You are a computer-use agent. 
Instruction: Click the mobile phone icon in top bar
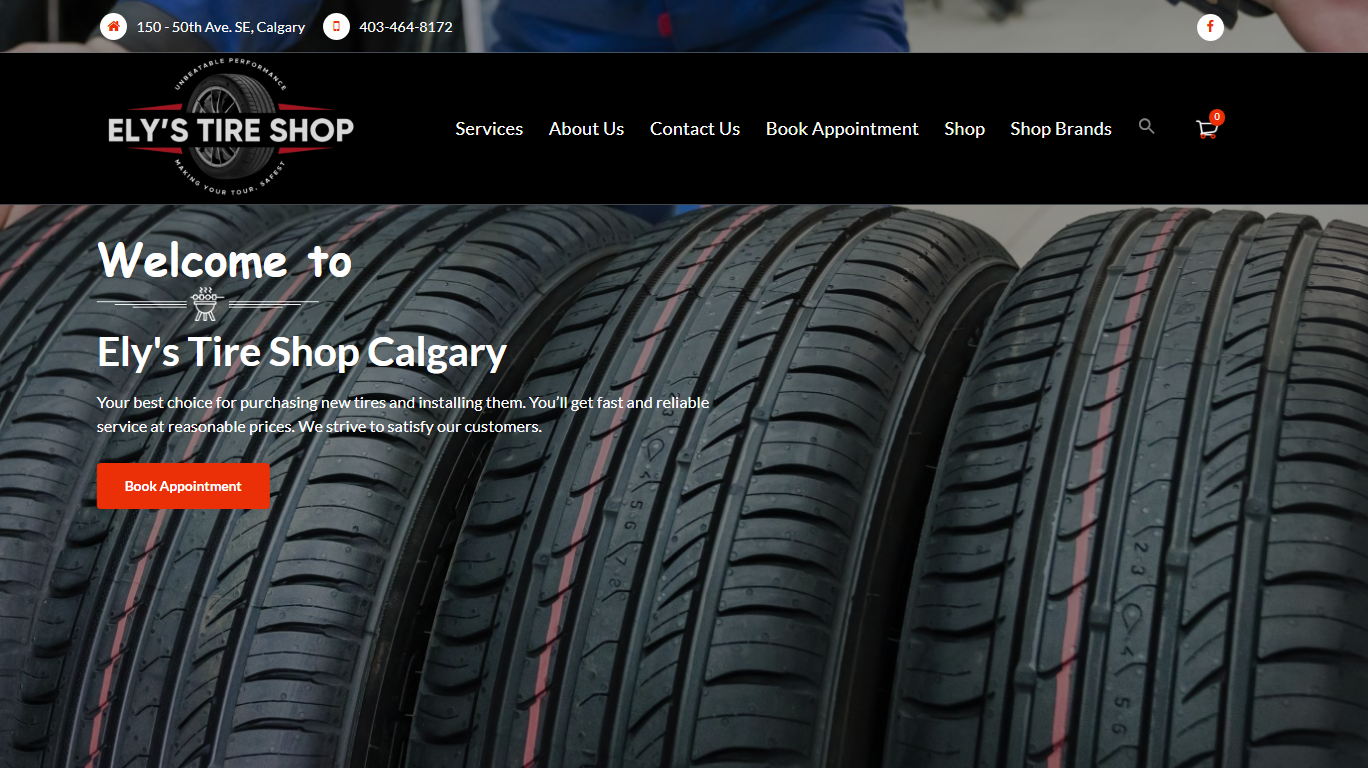(336, 27)
